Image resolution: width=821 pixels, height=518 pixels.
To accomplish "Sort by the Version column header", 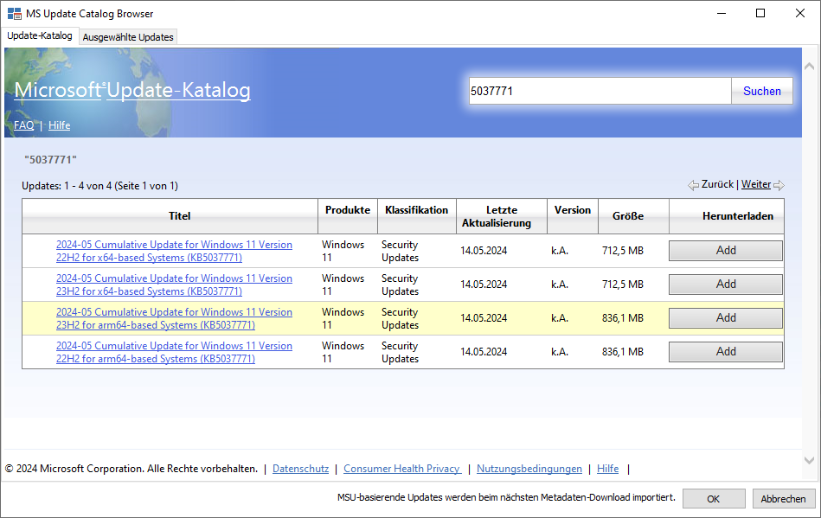I will [x=572, y=216].
